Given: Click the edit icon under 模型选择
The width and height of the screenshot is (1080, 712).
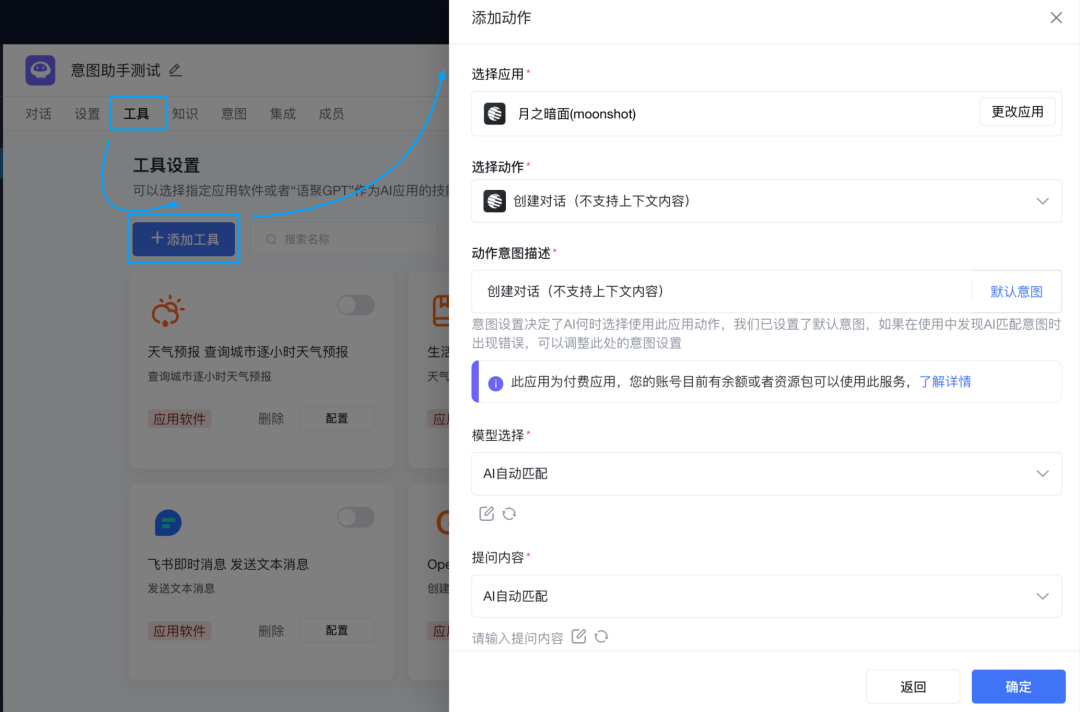Looking at the screenshot, I should (486, 514).
